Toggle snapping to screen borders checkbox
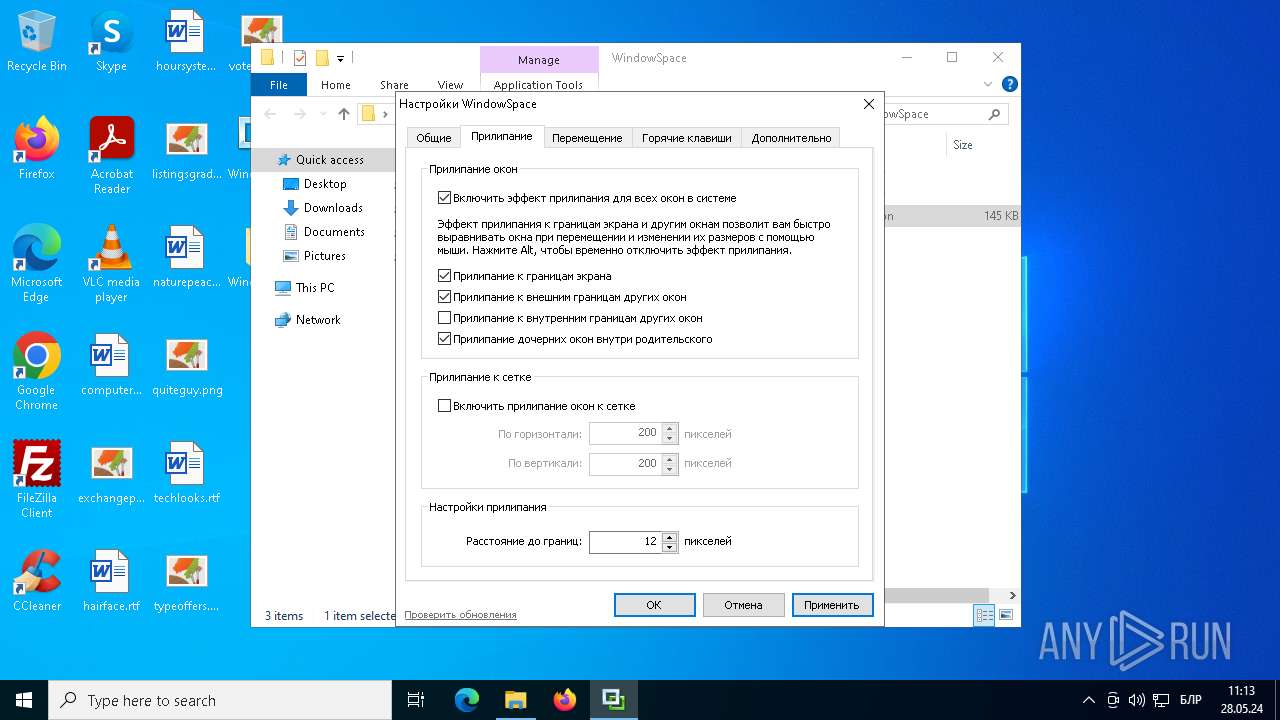The height and width of the screenshot is (720, 1280). 525,276
